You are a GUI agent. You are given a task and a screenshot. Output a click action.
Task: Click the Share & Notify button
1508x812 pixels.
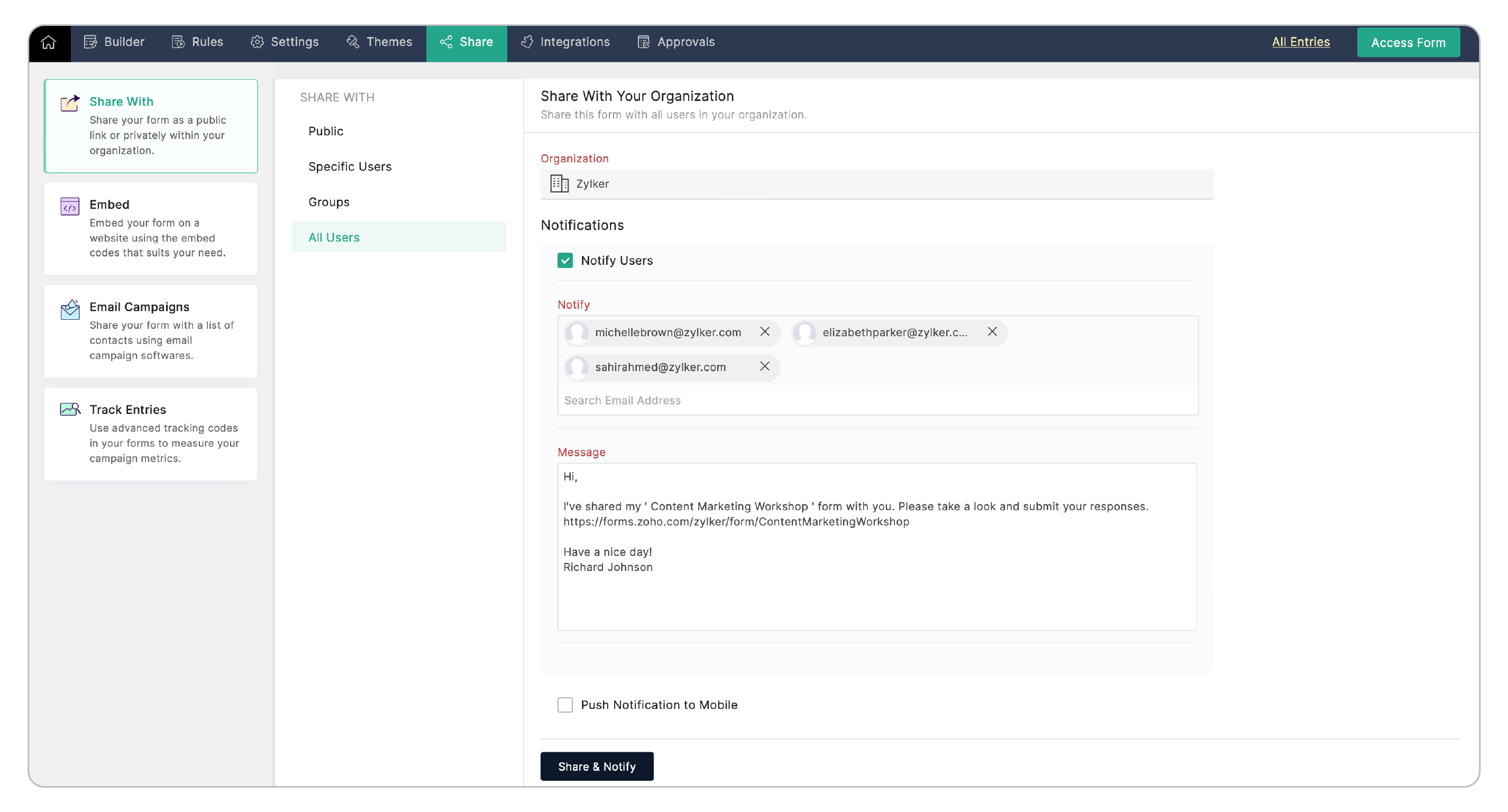(597, 767)
